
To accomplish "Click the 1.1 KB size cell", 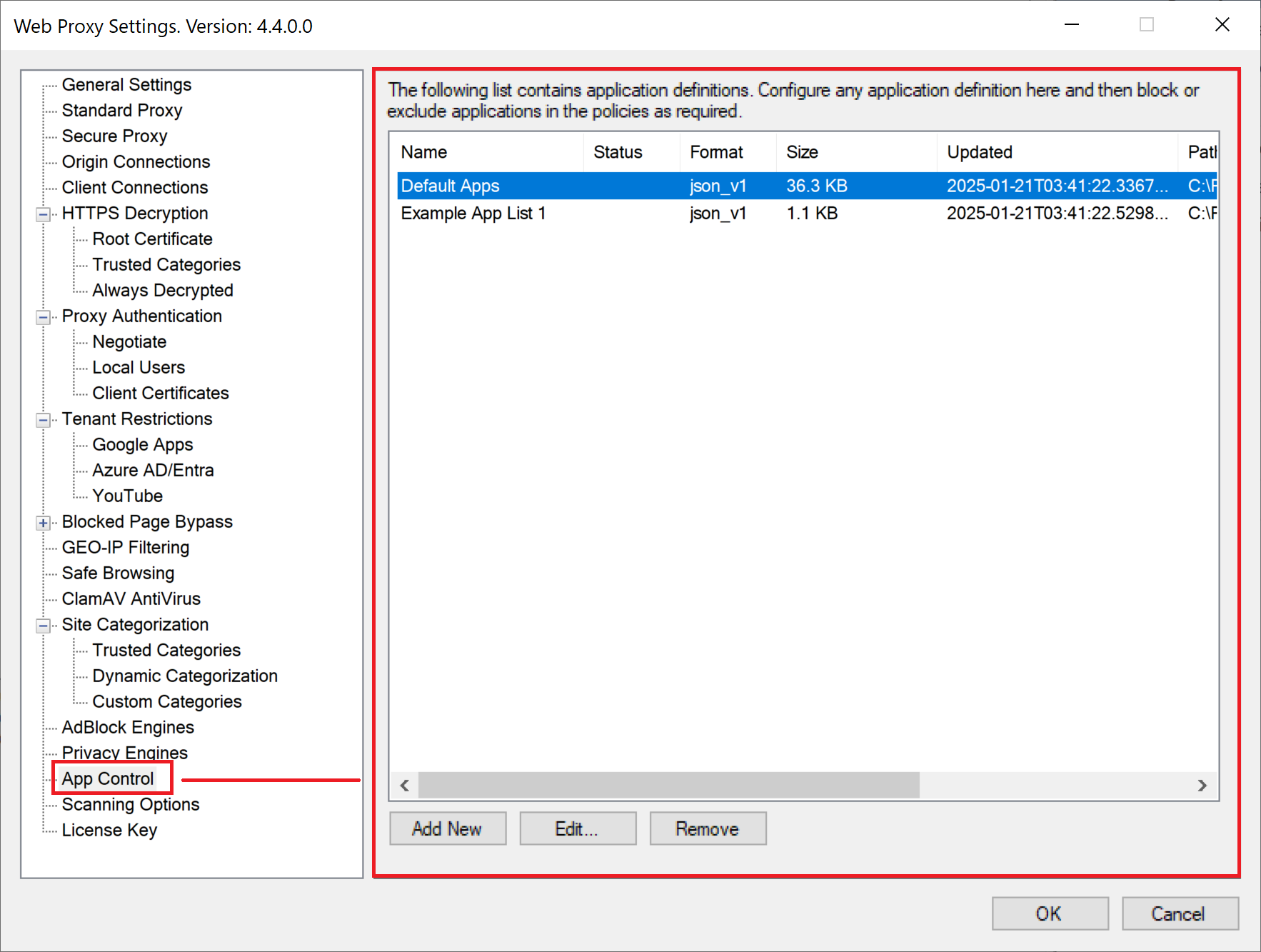I will [x=812, y=214].
